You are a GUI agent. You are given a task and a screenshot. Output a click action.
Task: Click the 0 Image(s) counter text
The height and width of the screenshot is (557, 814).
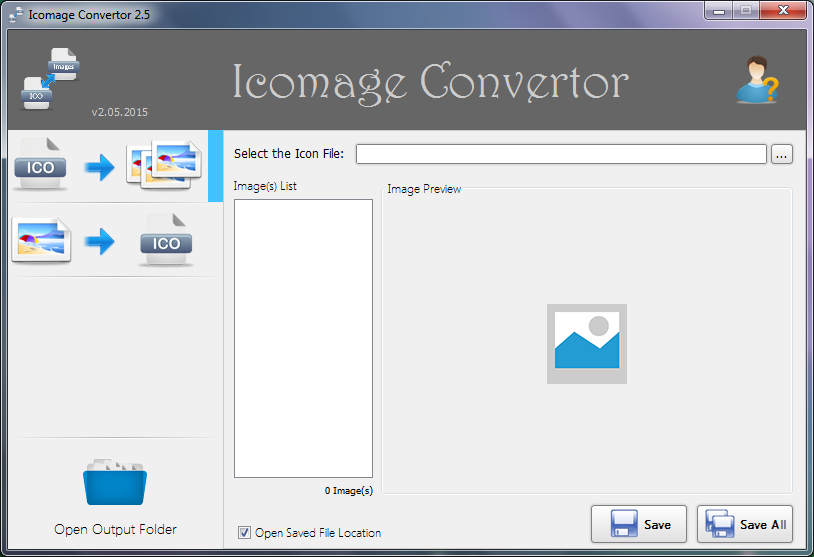(349, 491)
